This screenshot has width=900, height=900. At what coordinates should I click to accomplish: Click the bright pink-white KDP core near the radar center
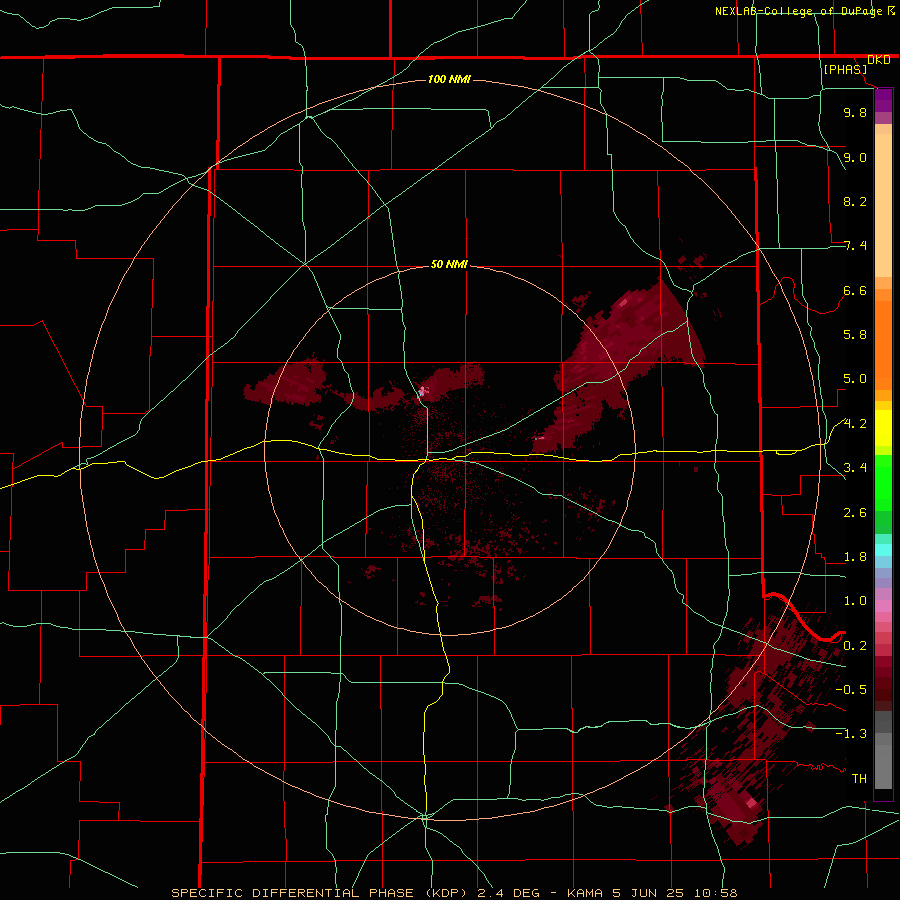pos(423,391)
